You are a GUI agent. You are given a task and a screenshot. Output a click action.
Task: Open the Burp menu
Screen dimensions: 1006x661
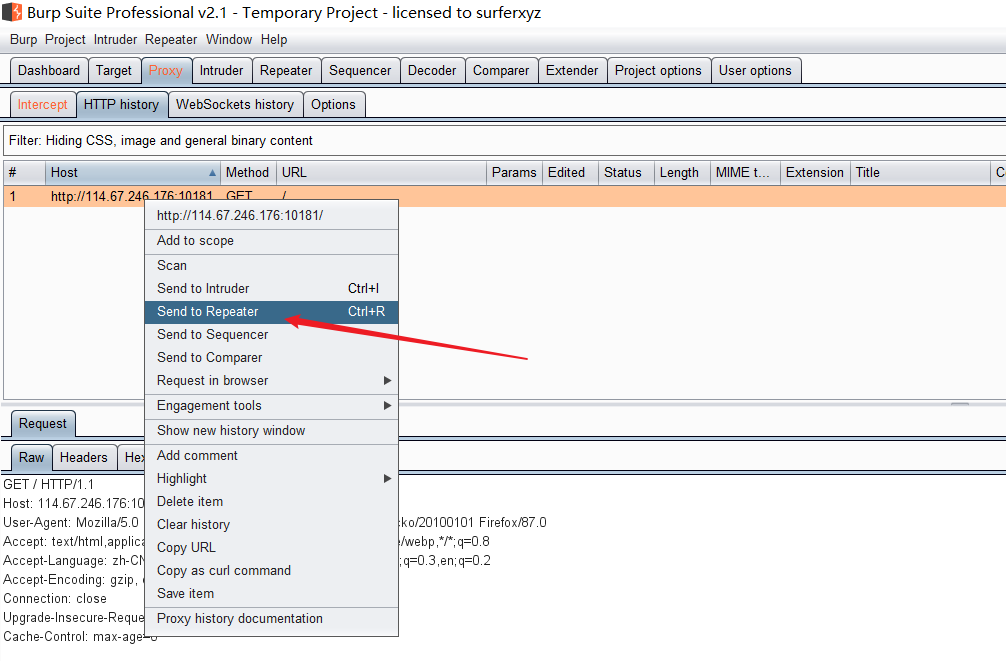(23, 40)
